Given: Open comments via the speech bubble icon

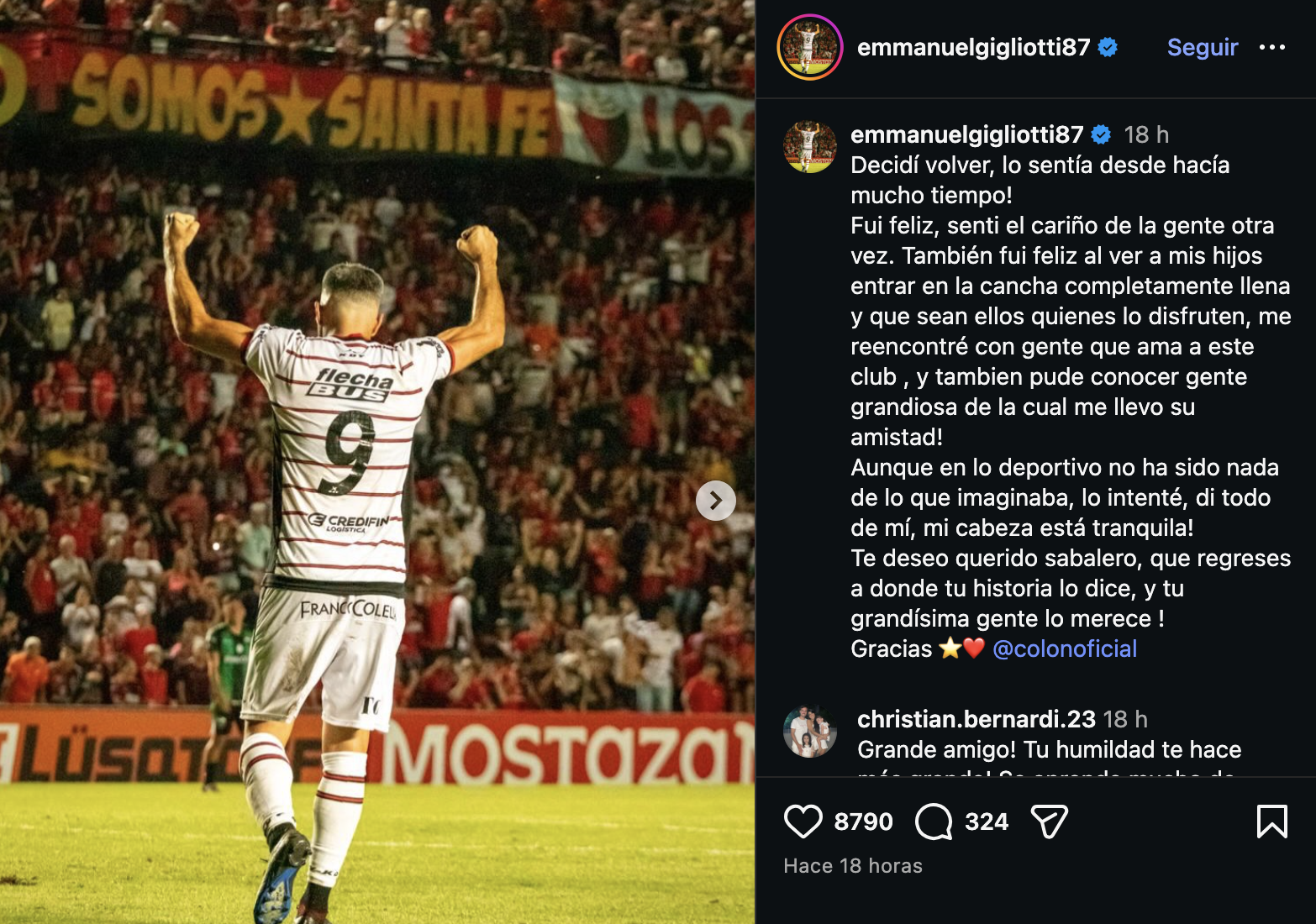Looking at the screenshot, I should click(x=934, y=822).
